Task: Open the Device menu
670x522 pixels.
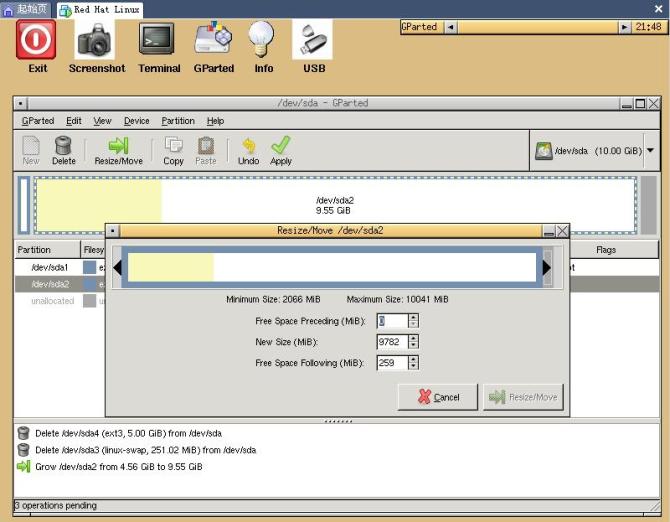Action: tap(136, 121)
